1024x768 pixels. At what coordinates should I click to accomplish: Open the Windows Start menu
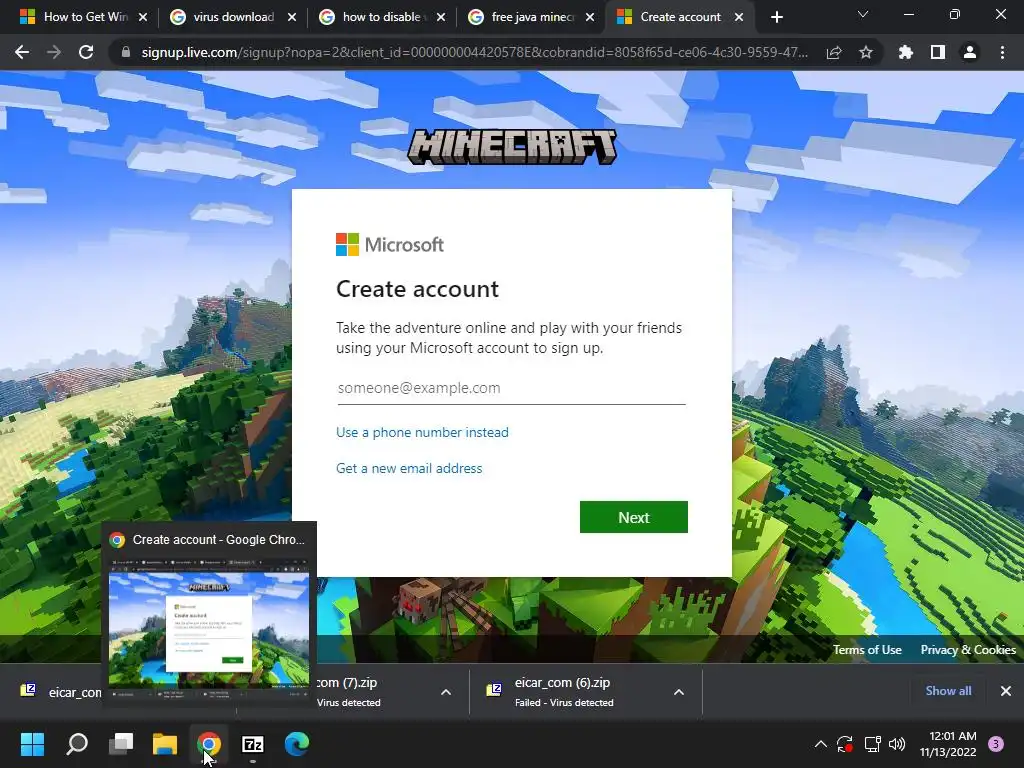(x=32, y=743)
